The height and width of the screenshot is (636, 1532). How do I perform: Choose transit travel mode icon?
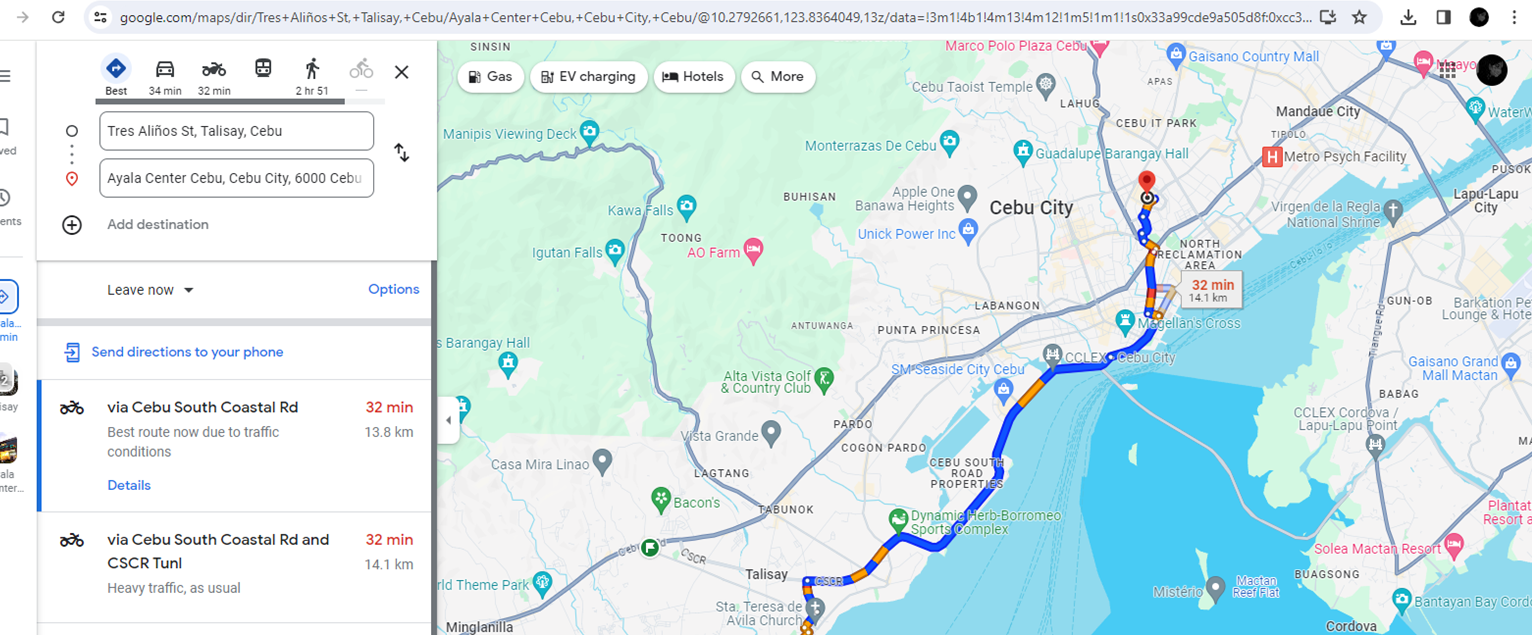263,69
